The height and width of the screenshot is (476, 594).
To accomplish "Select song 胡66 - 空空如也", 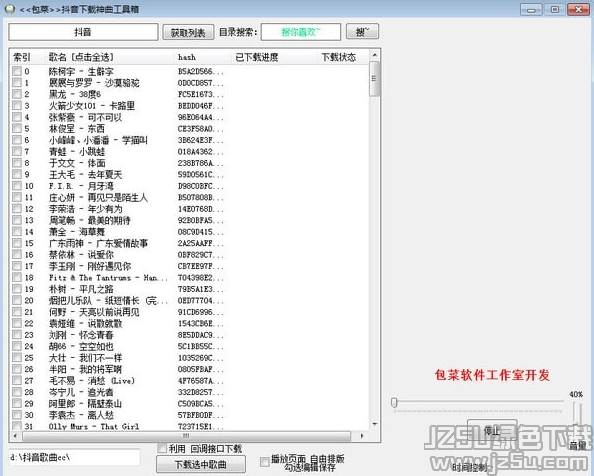I will [81, 346].
